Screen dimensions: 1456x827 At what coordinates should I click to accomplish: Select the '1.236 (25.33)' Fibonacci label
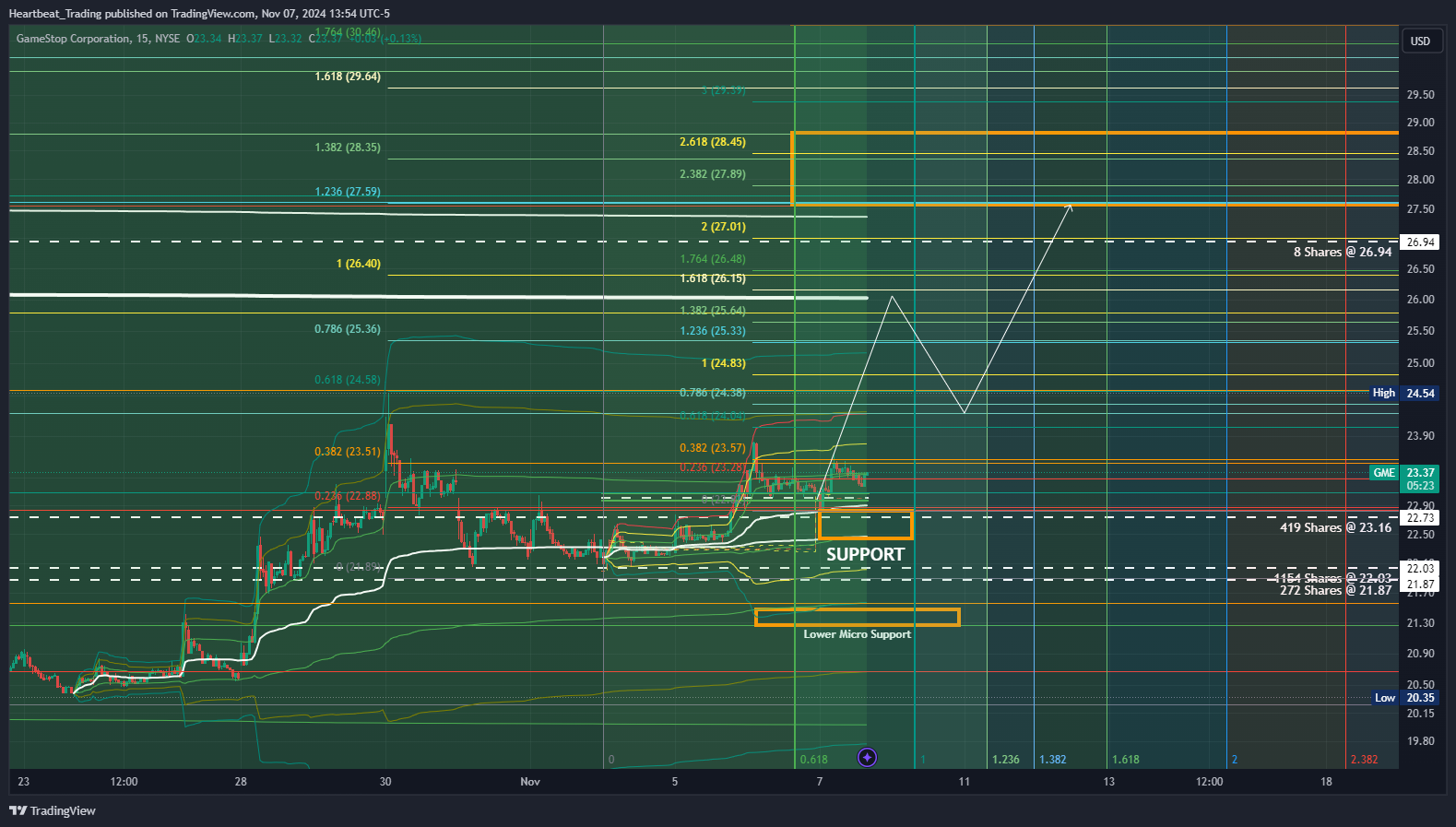(x=713, y=331)
